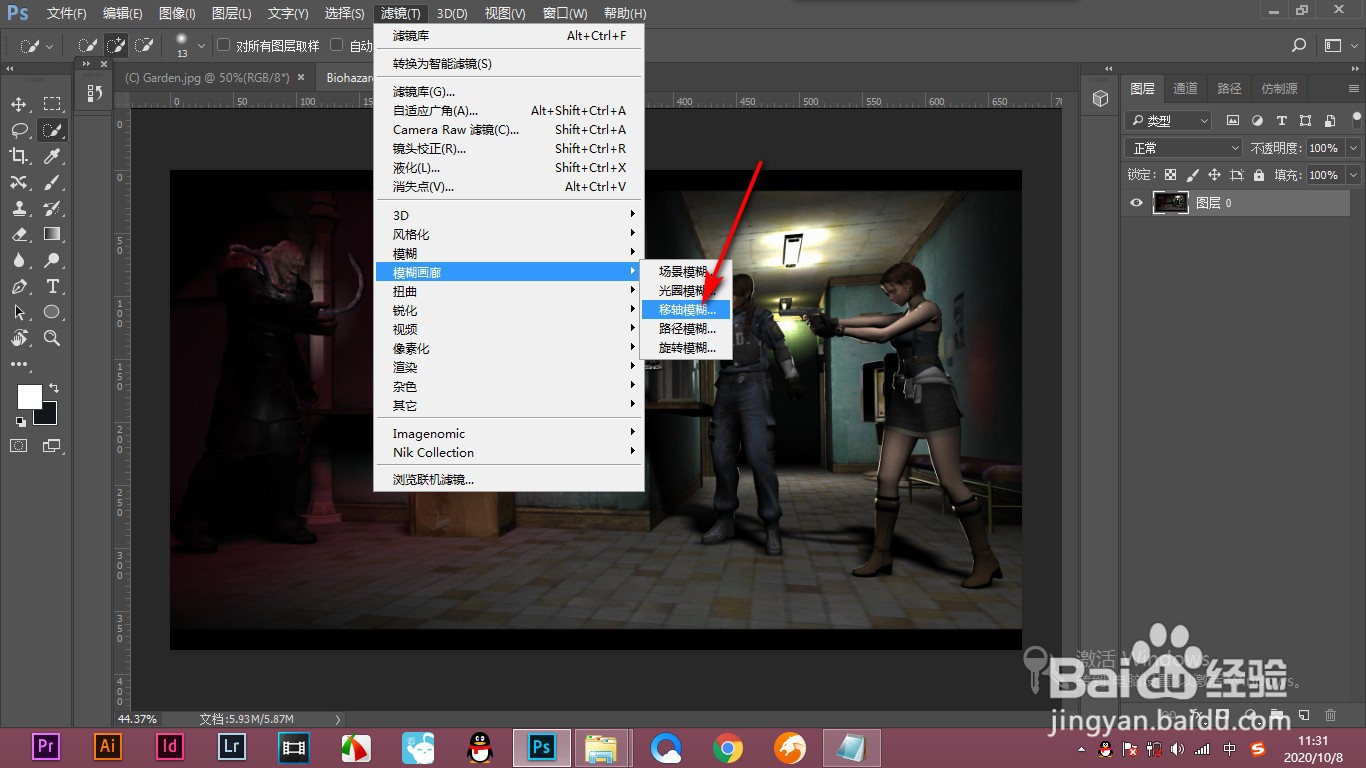Lock all layer attributes padlock
1366x768 pixels.
click(1260, 174)
